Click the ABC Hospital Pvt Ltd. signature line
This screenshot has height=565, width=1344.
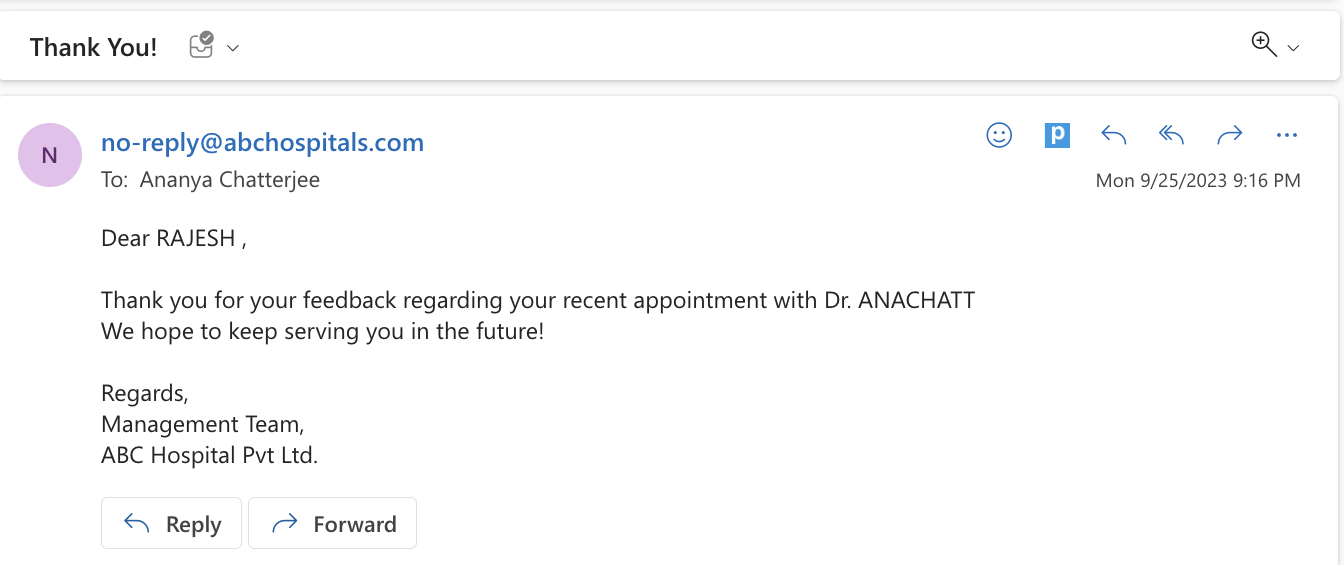(x=209, y=455)
